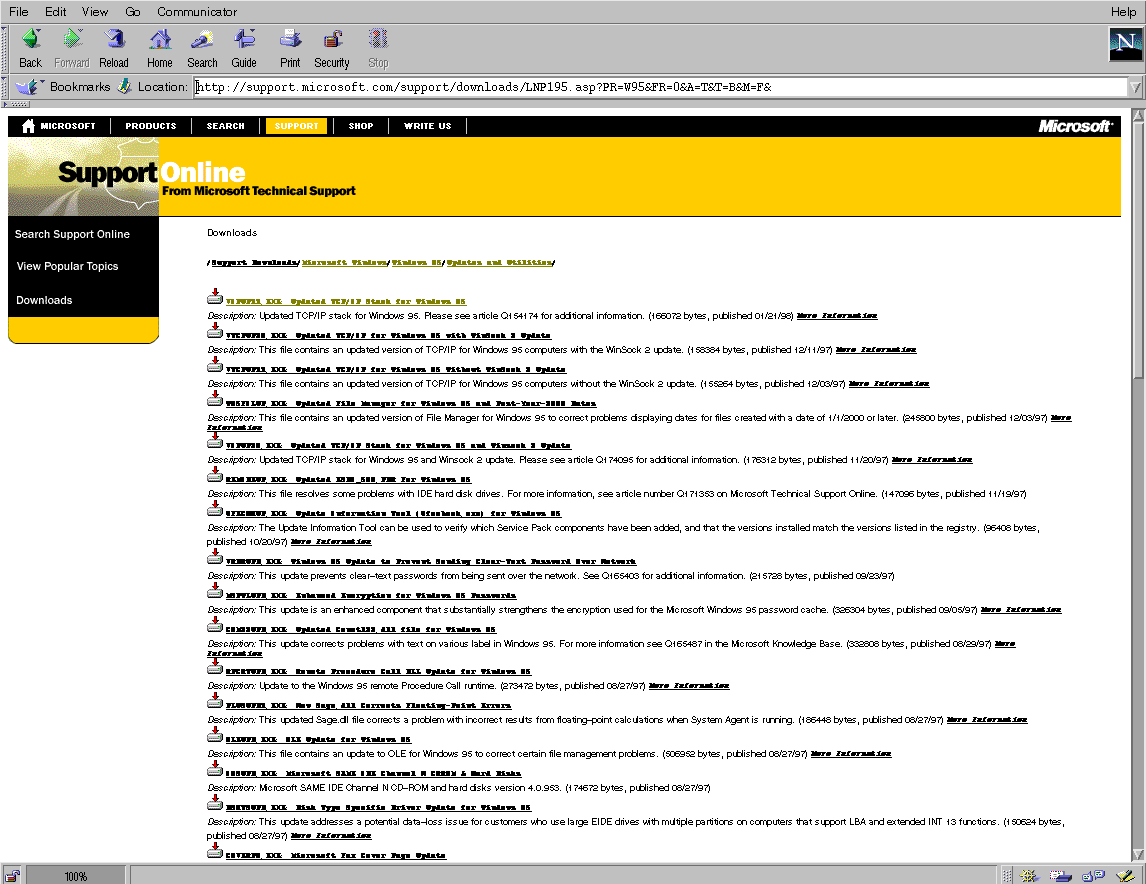Click the vertical scrollbar down arrow

pyautogui.click(x=1137, y=856)
